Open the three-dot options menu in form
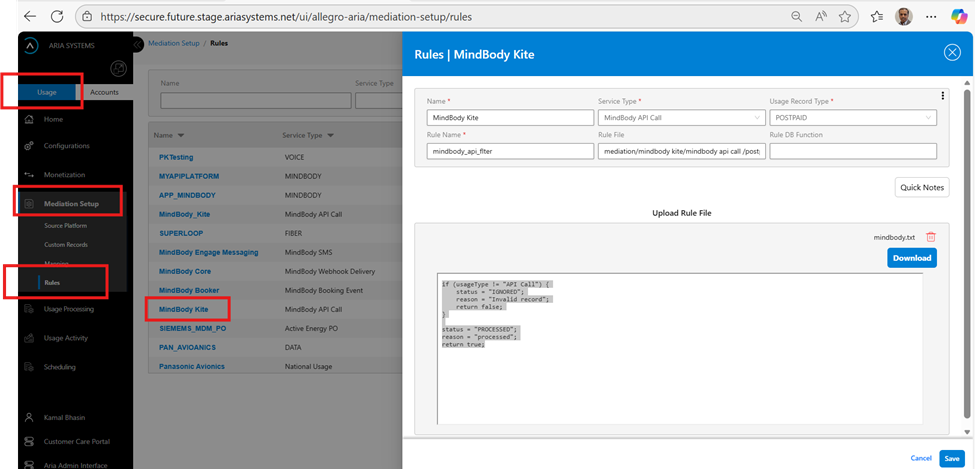 942,96
